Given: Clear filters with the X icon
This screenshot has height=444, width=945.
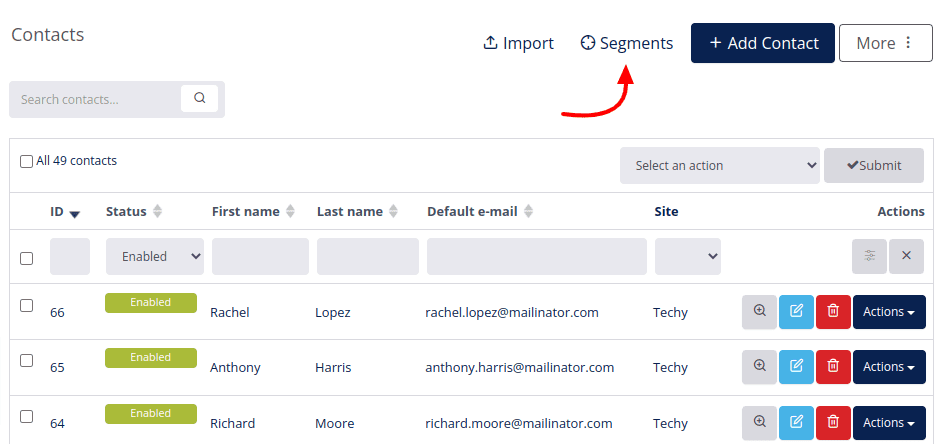Looking at the screenshot, I should coord(906,256).
